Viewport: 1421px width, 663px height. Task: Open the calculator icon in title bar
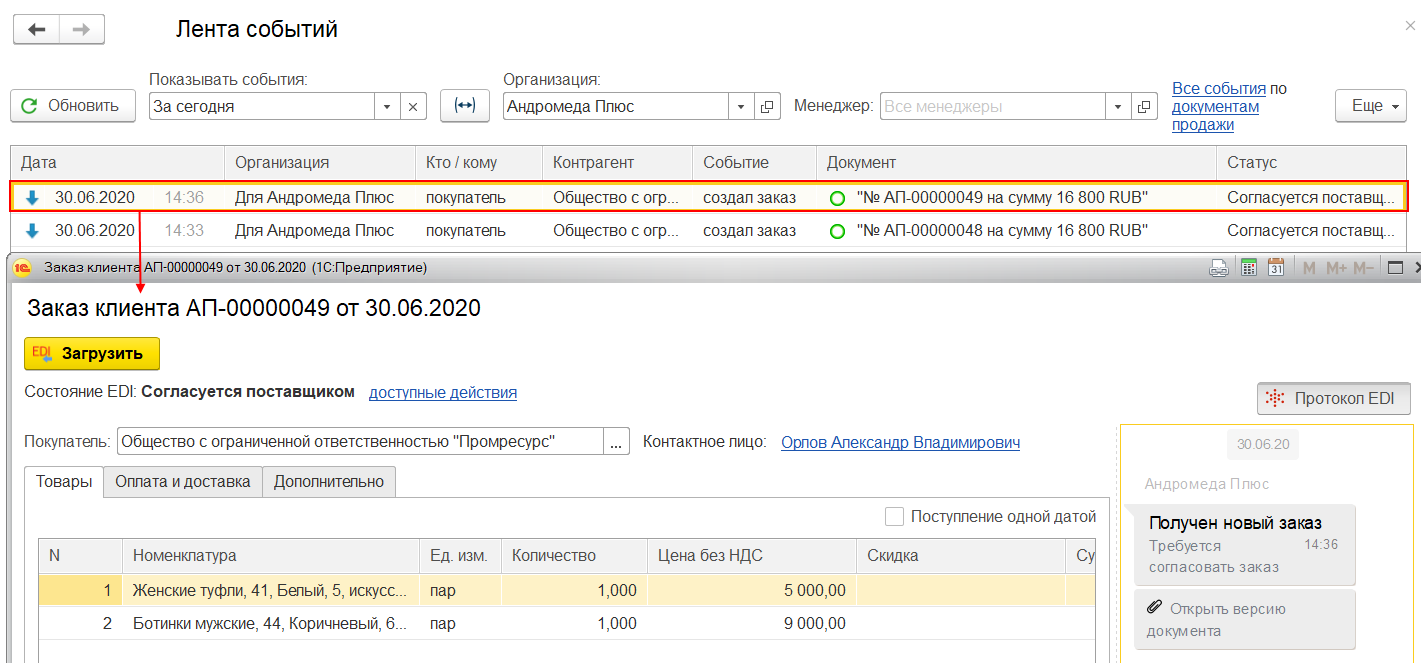pos(1248,267)
